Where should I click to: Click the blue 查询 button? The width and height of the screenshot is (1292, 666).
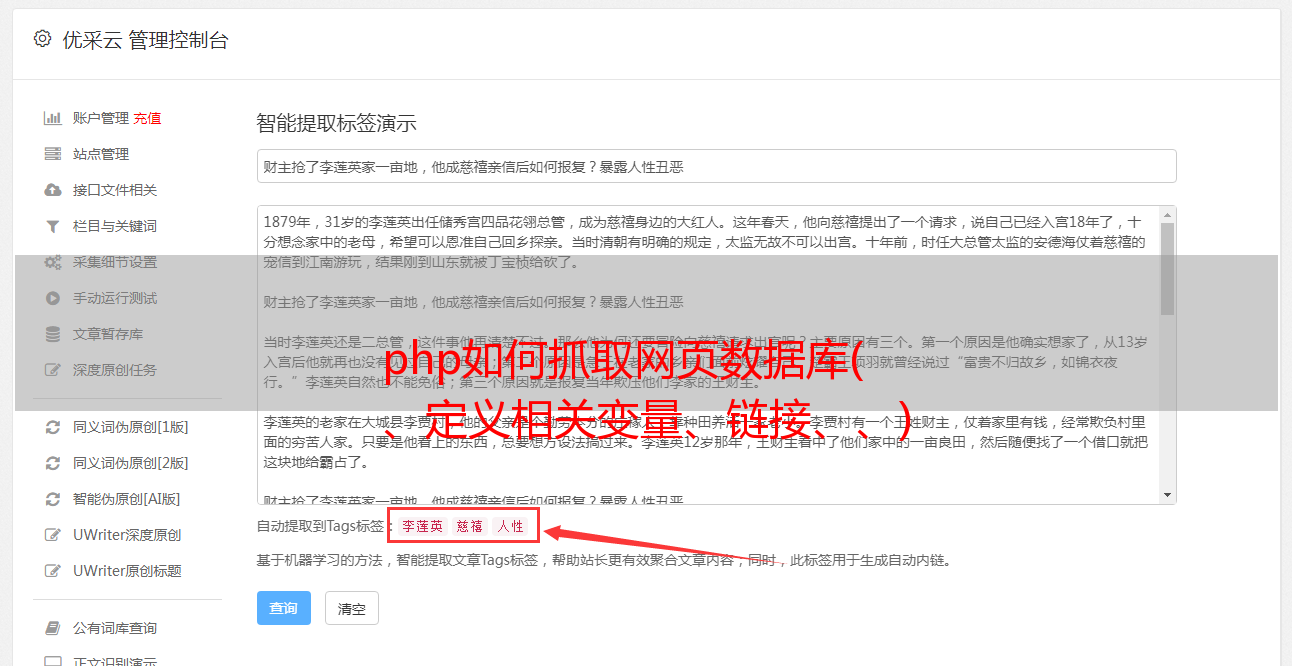(x=284, y=608)
